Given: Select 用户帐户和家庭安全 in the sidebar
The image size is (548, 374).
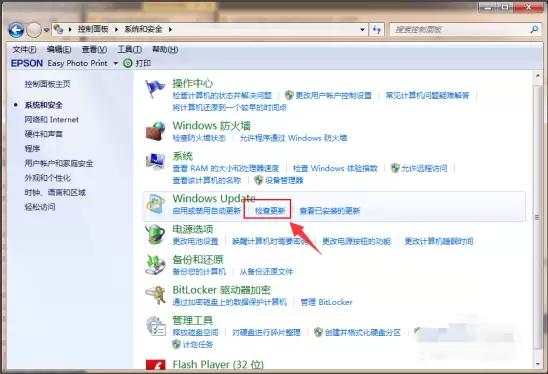Looking at the screenshot, I should (x=59, y=163).
